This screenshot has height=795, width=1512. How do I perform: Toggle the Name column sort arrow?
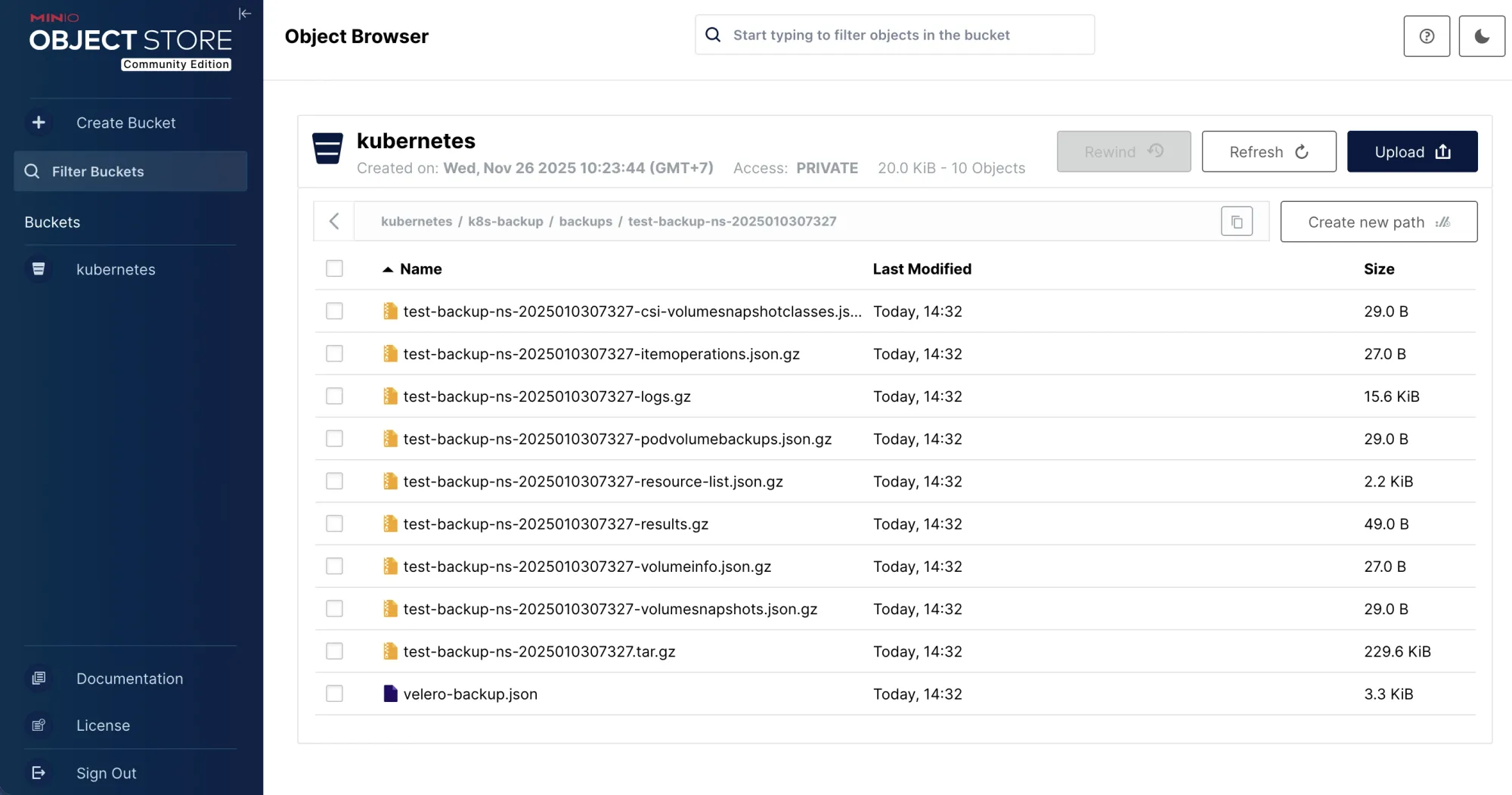(x=388, y=269)
